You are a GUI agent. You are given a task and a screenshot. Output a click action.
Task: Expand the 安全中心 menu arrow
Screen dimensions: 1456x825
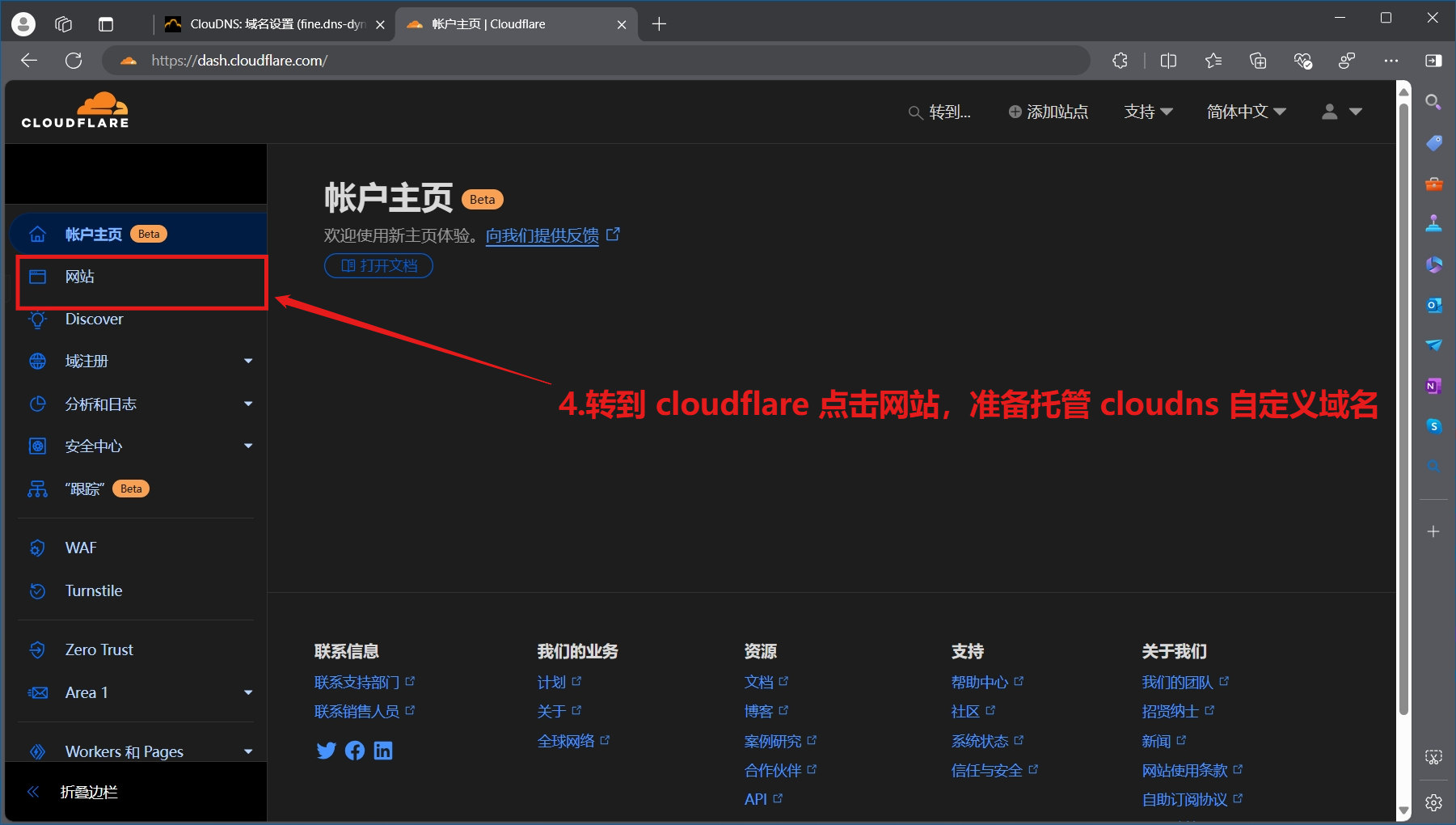coord(248,446)
